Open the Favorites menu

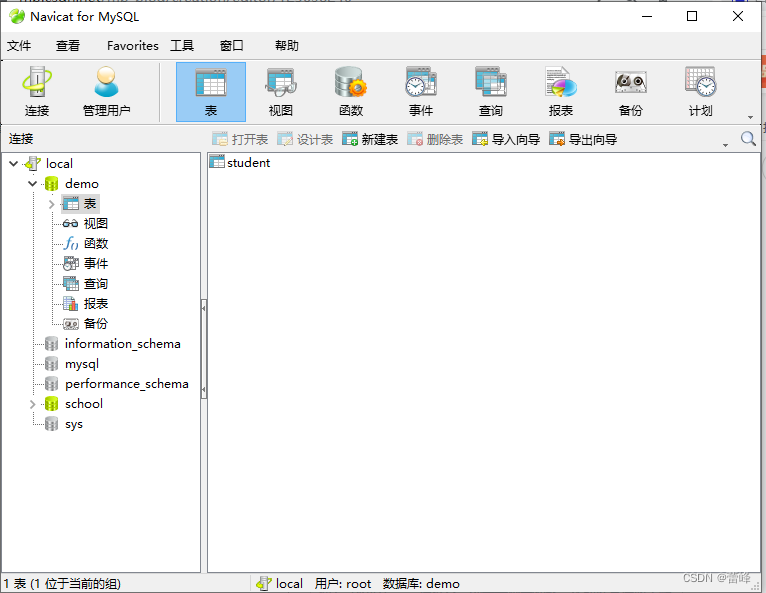point(132,46)
